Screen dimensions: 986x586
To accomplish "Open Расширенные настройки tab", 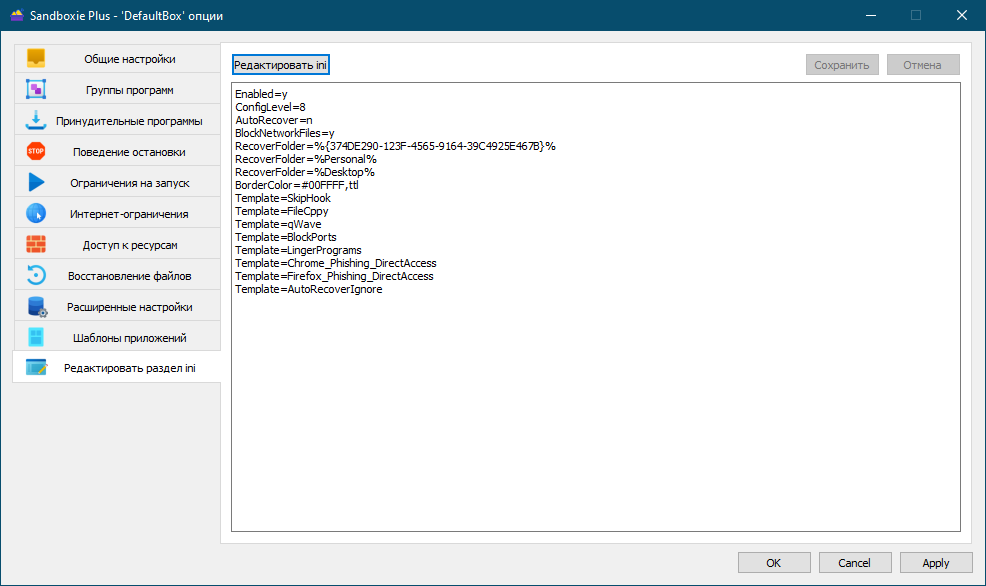I will [118, 307].
